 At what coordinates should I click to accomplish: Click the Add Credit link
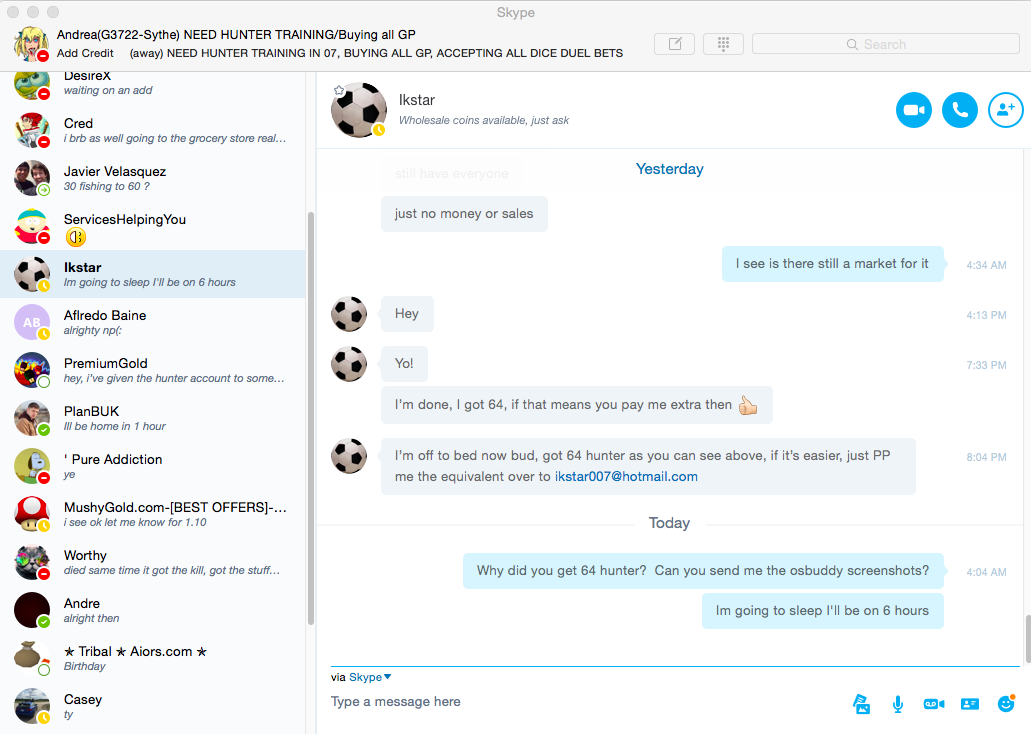85,53
